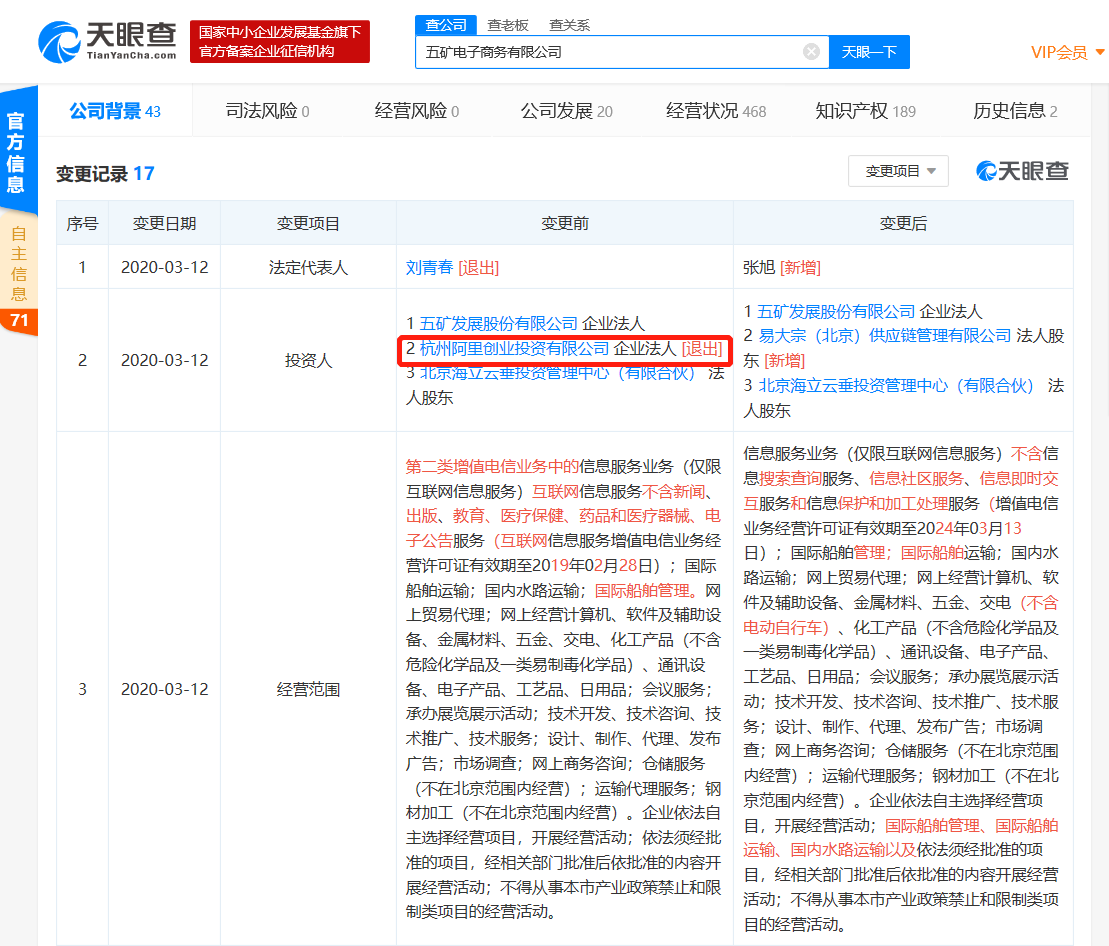Click the 序号 column header
This screenshot has width=1109, height=946.
[x=82, y=223]
